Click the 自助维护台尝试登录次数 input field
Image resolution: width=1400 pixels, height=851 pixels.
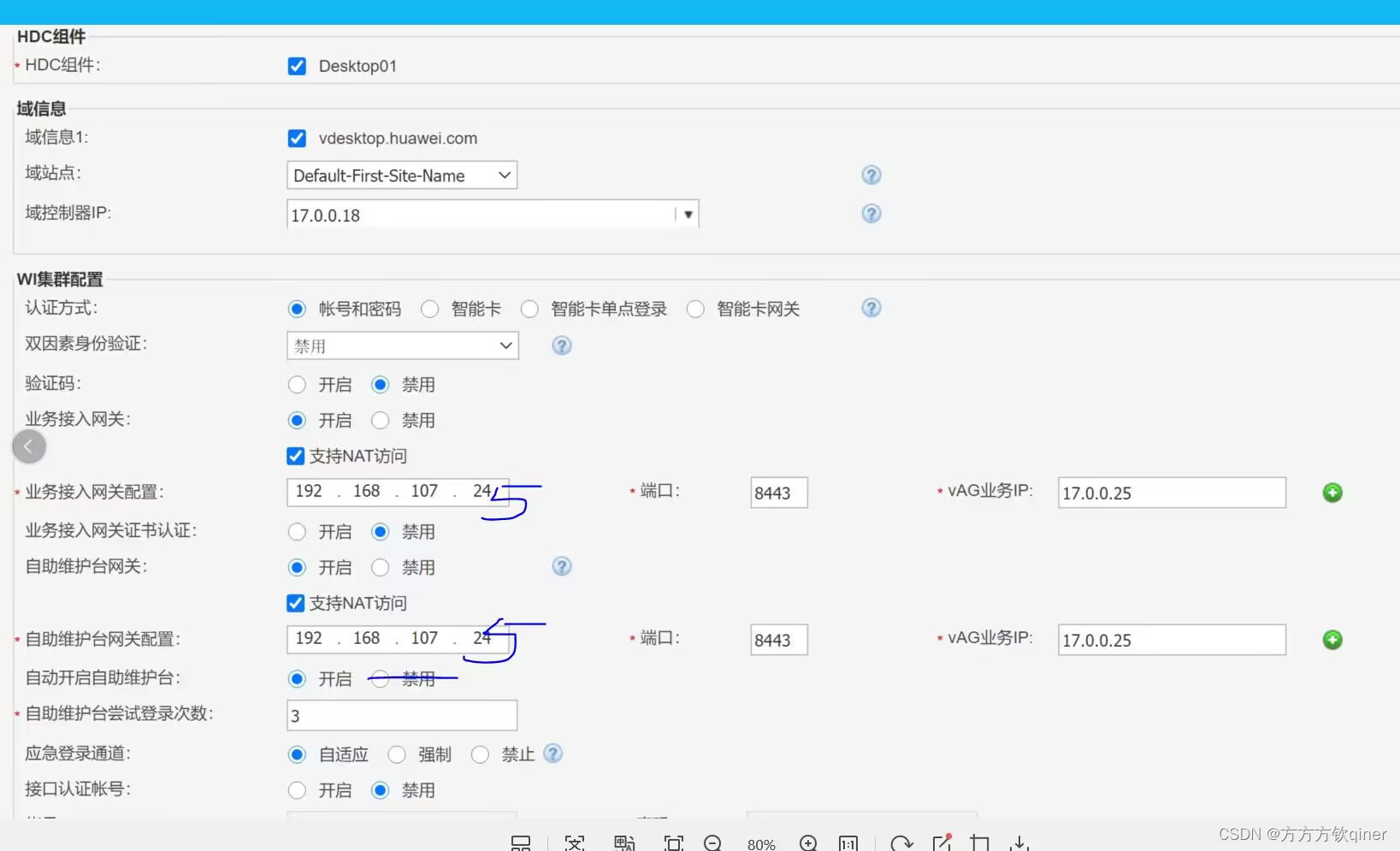coord(402,715)
